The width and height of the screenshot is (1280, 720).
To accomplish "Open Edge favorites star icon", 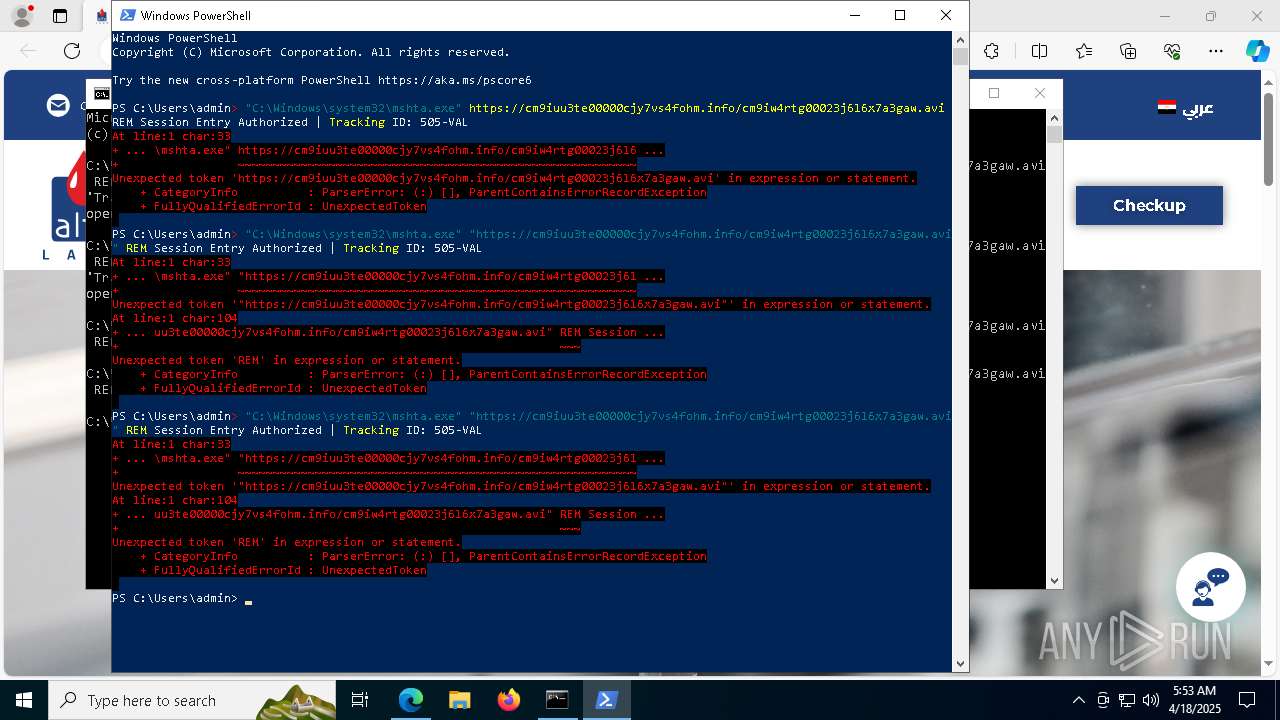I will (1084, 51).
